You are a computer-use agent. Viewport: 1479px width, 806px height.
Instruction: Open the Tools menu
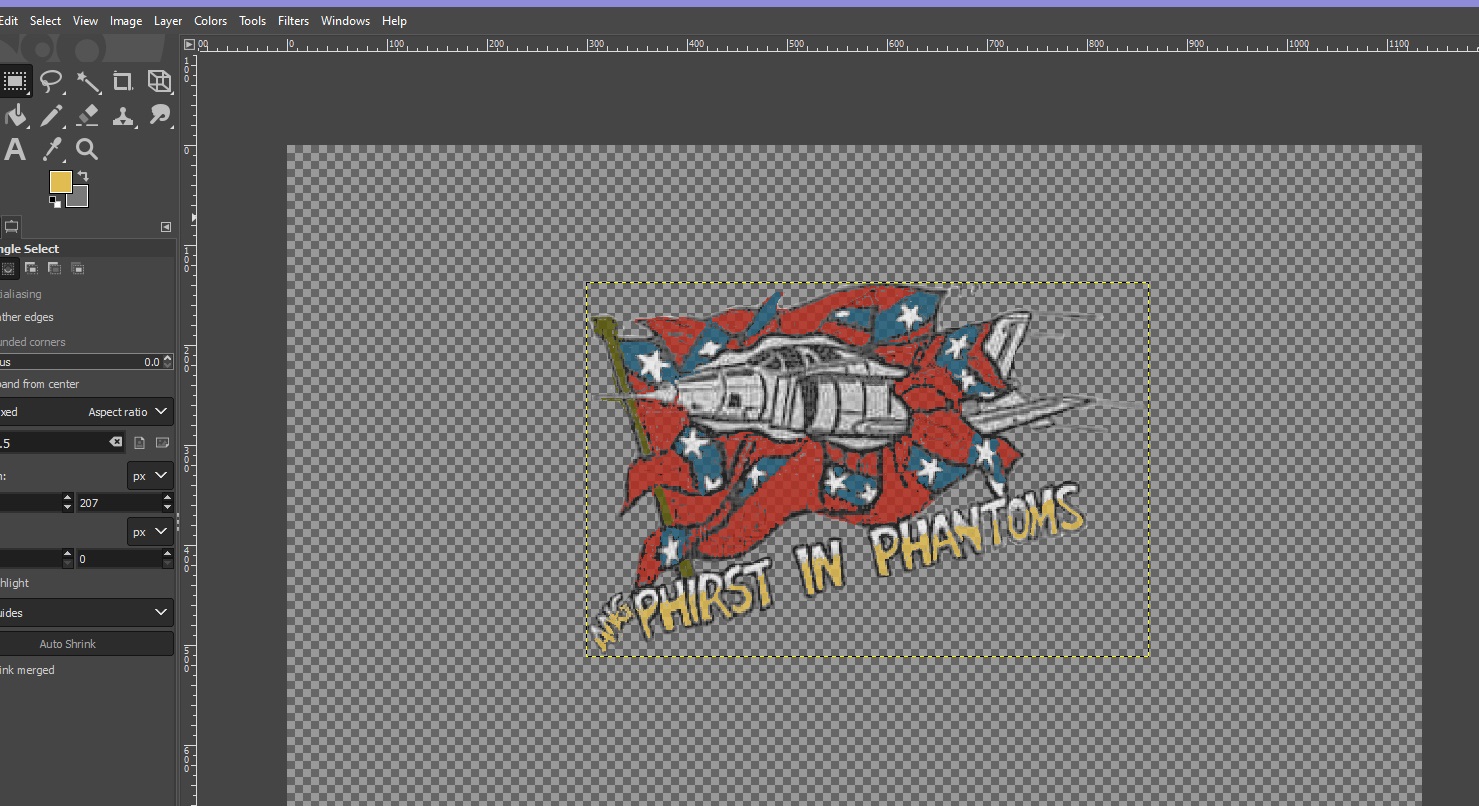click(x=252, y=20)
